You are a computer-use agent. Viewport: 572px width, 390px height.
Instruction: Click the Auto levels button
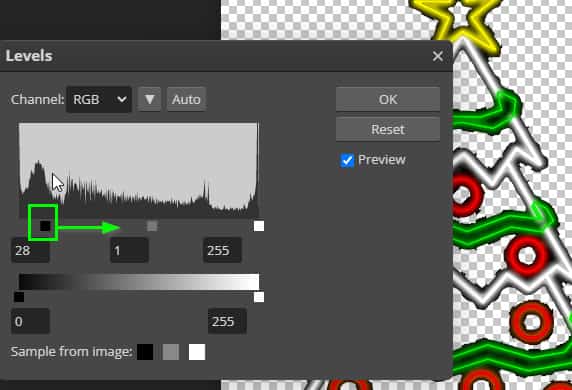[x=186, y=99]
